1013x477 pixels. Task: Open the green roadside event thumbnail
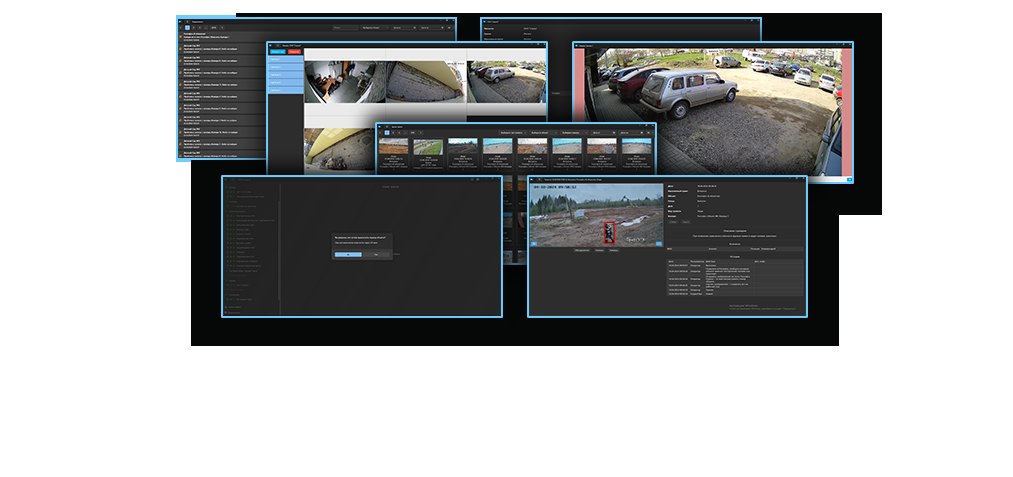(x=428, y=147)
